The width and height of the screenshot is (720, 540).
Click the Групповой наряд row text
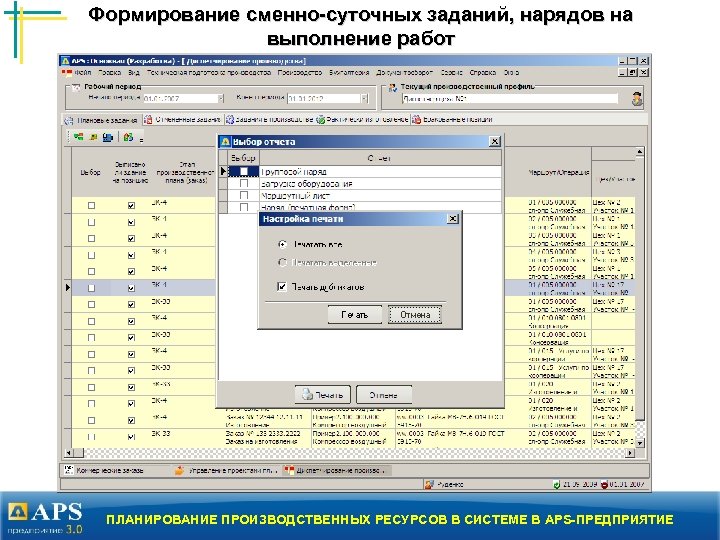point(293,172)
